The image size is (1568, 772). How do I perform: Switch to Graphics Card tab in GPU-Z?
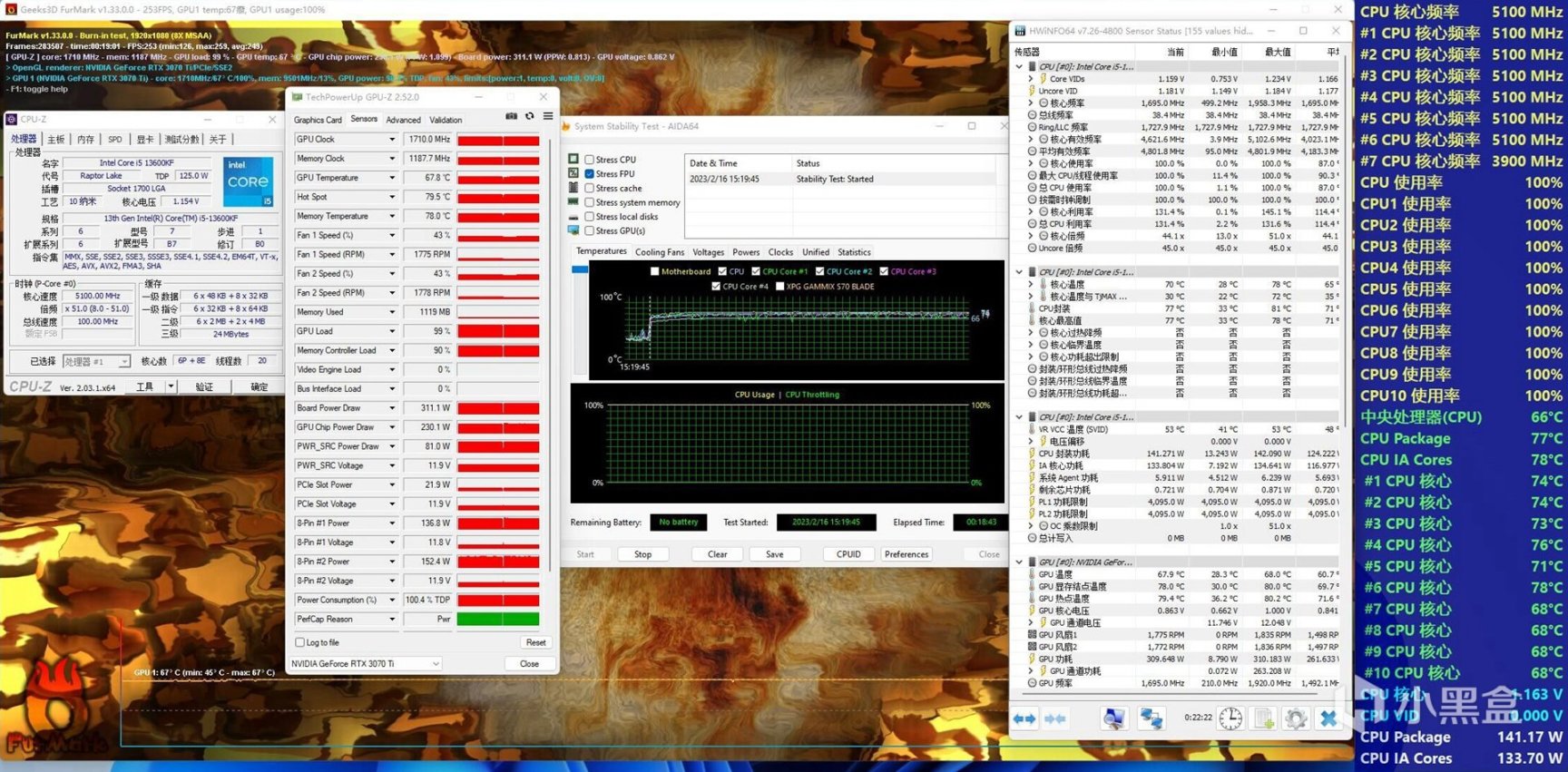(318, 120)
